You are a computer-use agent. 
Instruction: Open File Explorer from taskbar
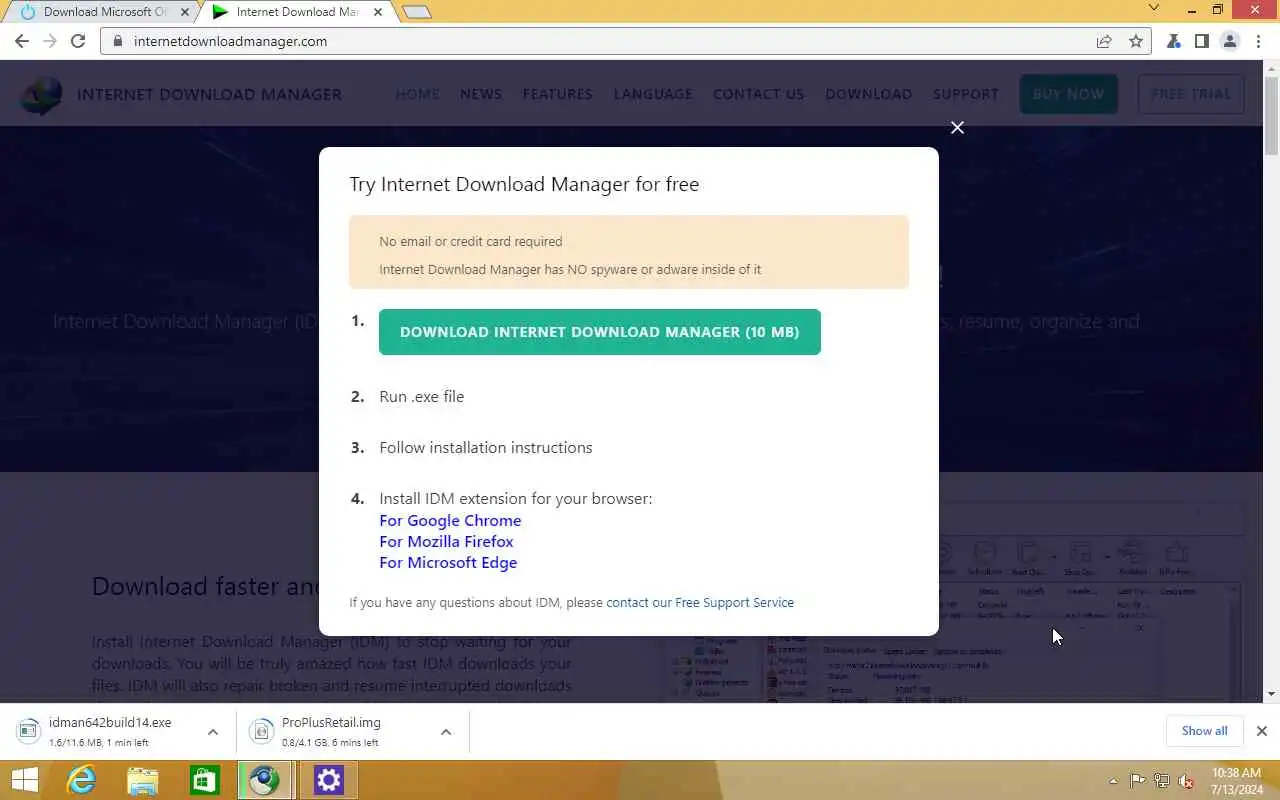click(142, 780)
